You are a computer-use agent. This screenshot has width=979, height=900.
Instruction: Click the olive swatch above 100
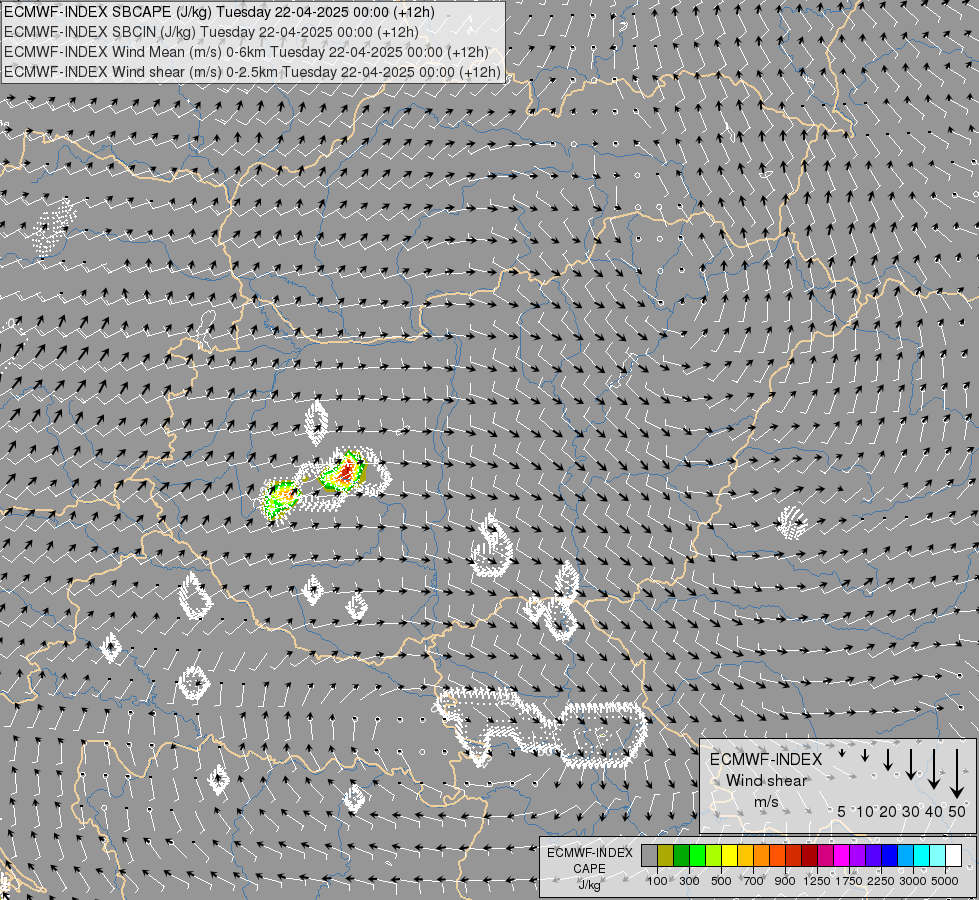(666, 855)
